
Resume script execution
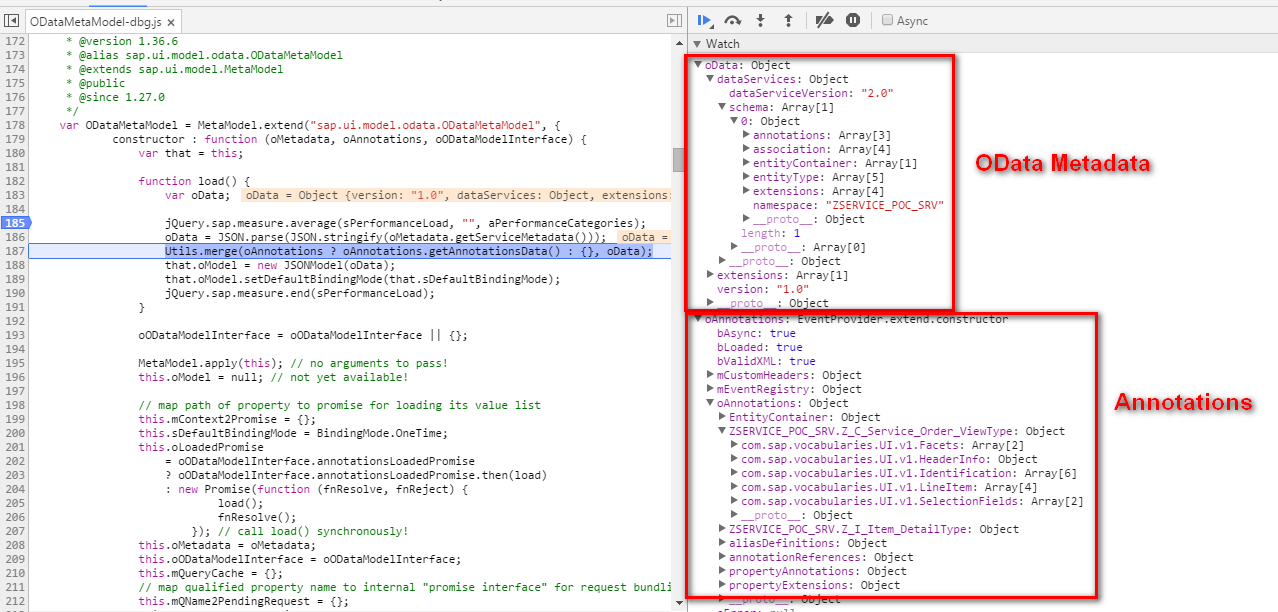[705, 20]
